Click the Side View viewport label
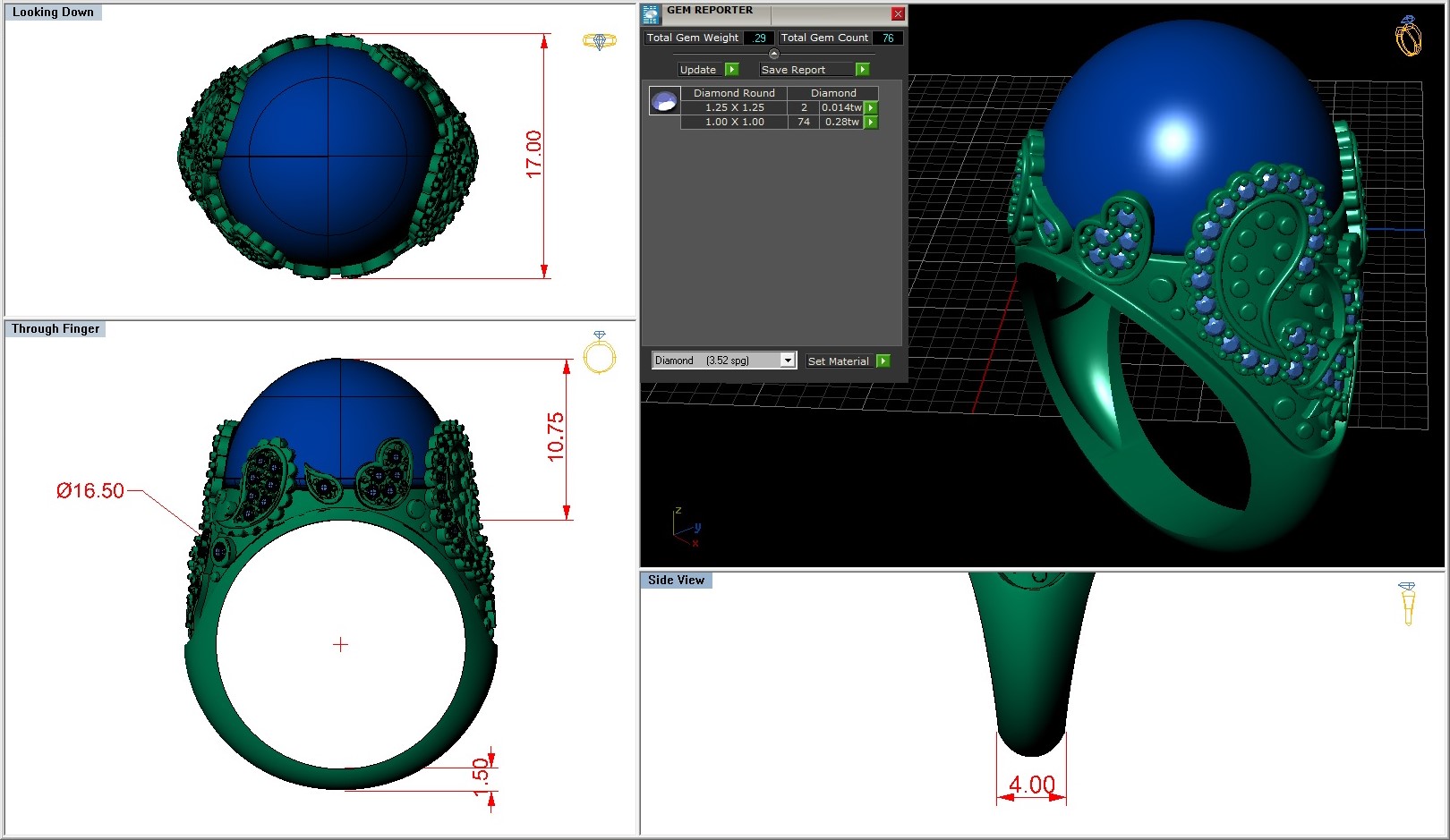The image size is (1450, 840). [x=676, y=581]
